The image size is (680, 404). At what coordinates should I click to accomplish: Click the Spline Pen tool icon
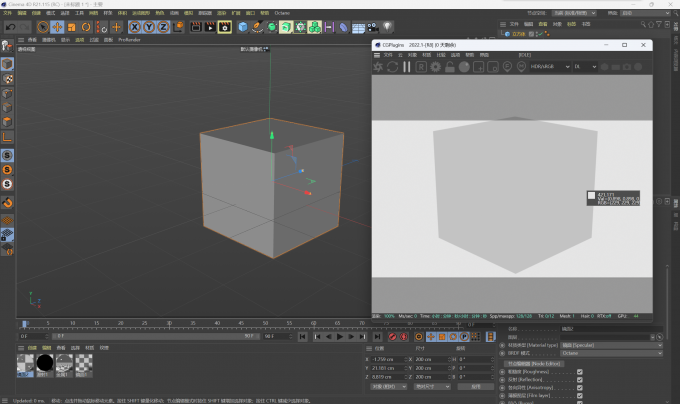point(257,27)
